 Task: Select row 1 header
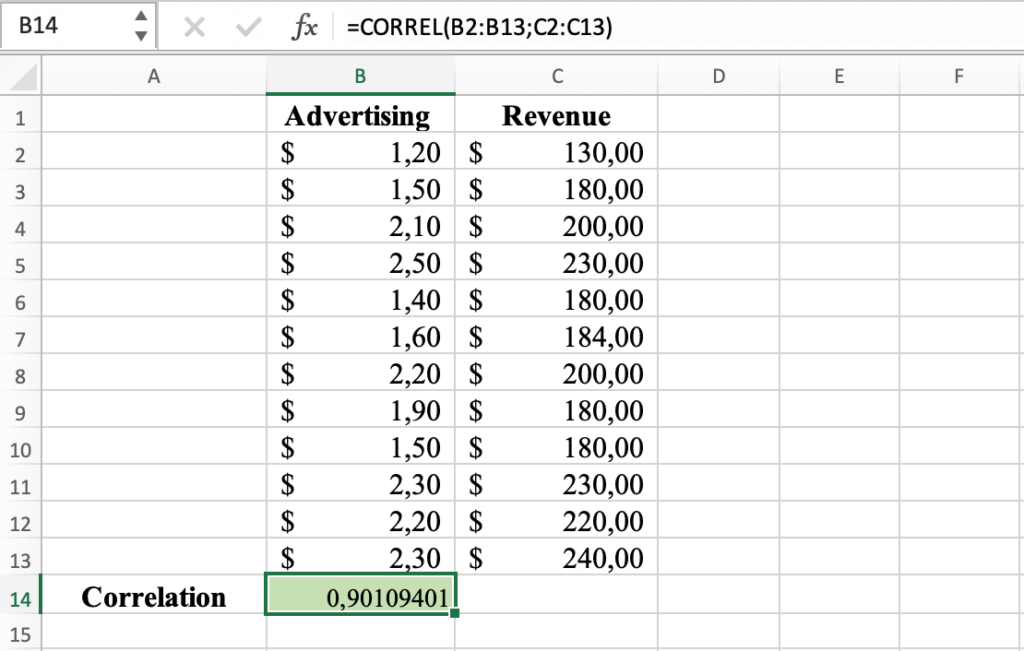click(20, 115)
